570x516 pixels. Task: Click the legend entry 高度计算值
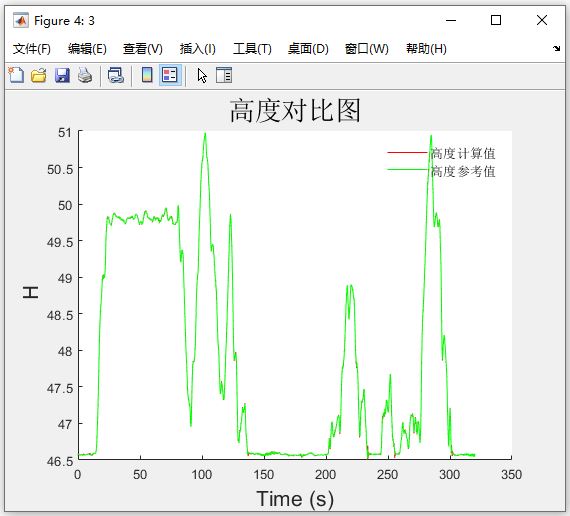(463, 153)
